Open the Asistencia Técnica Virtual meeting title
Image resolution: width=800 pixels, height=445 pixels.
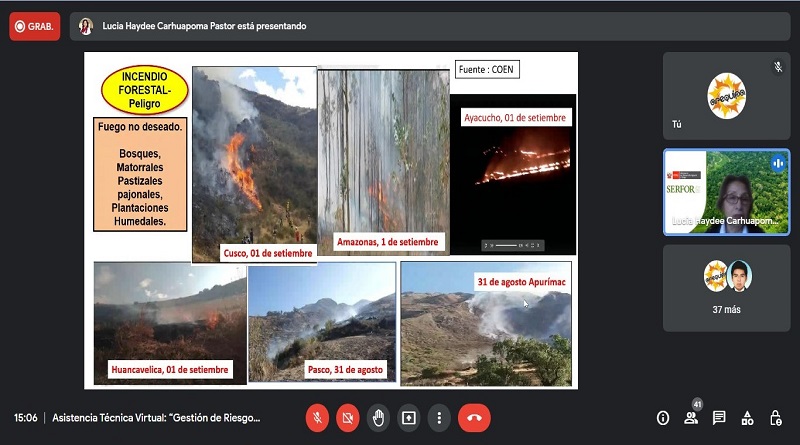point(156,418)
